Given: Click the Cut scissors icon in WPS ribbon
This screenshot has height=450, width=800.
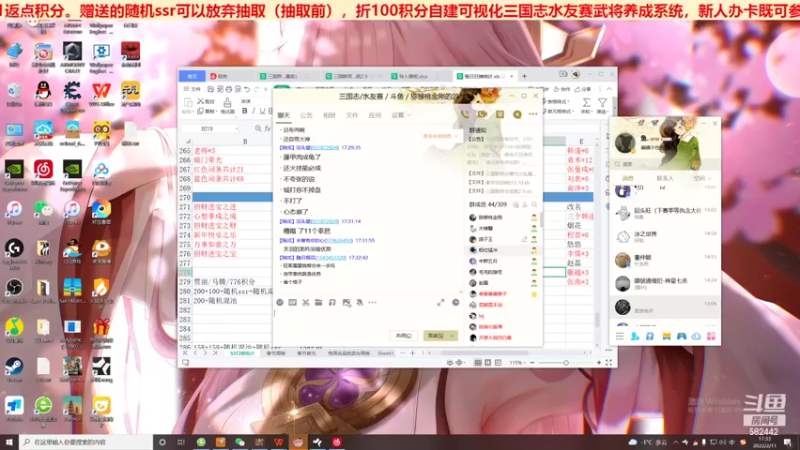Looking at the screenshot, I should pyautogui.click(x=201, y=101).
